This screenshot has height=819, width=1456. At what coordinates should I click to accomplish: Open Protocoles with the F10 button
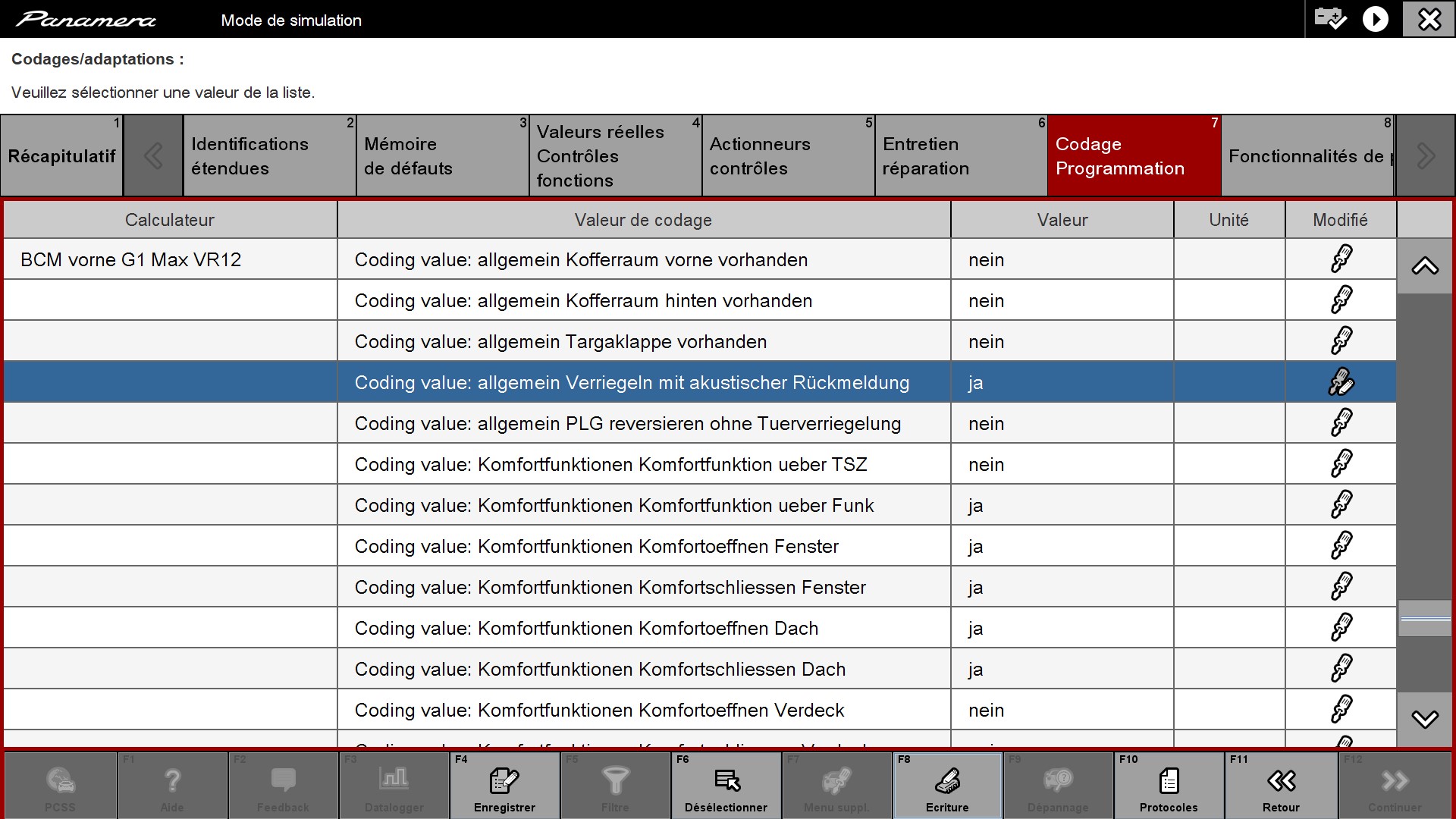click(1169, 786)
